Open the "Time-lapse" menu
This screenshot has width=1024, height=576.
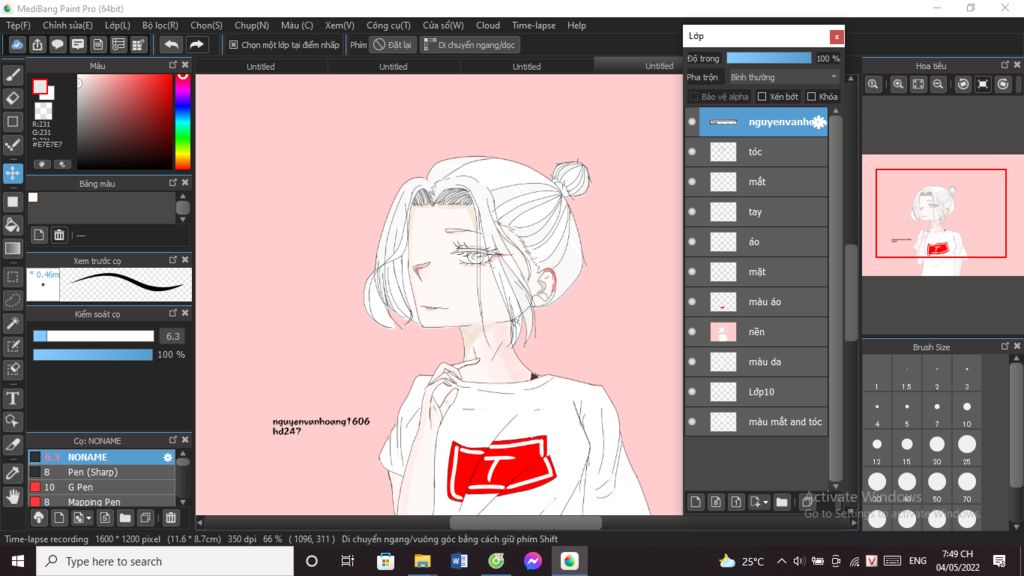click(x=534, y=25)
